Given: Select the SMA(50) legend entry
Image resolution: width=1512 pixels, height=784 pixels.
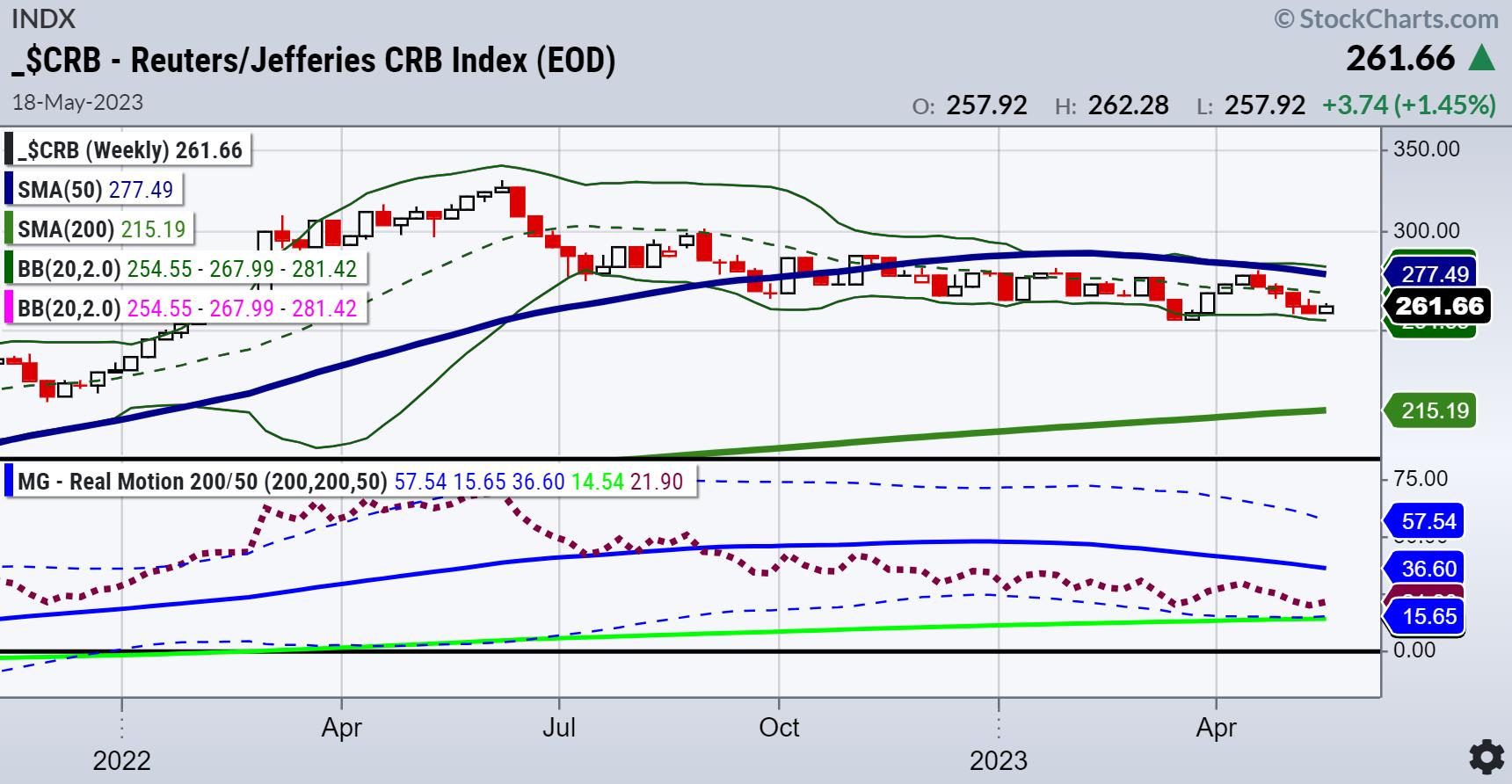Looking at the screenshot, I should click(x=95, y=189).
